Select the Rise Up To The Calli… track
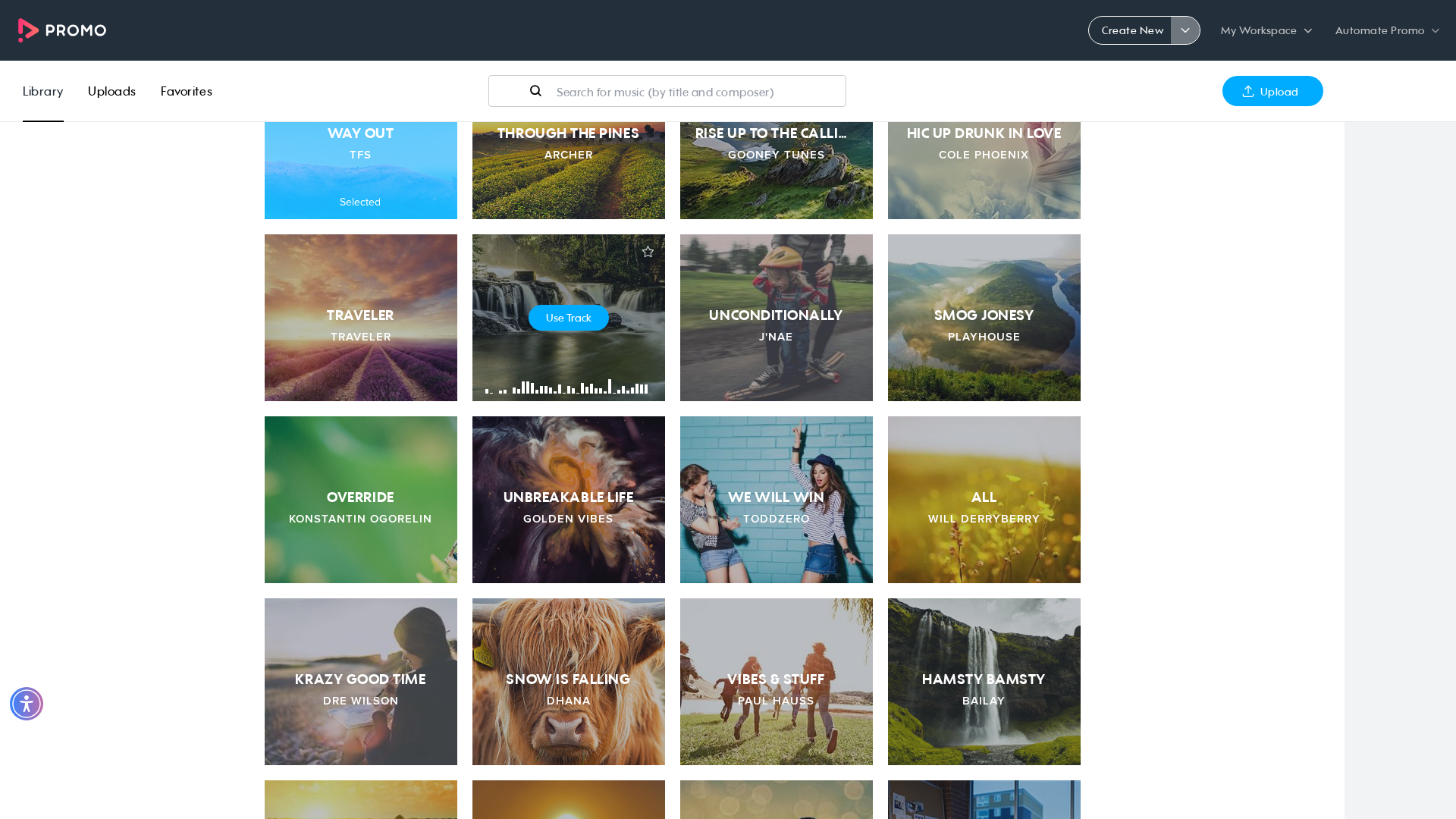Screen dimensions: 1456x819 777,171
